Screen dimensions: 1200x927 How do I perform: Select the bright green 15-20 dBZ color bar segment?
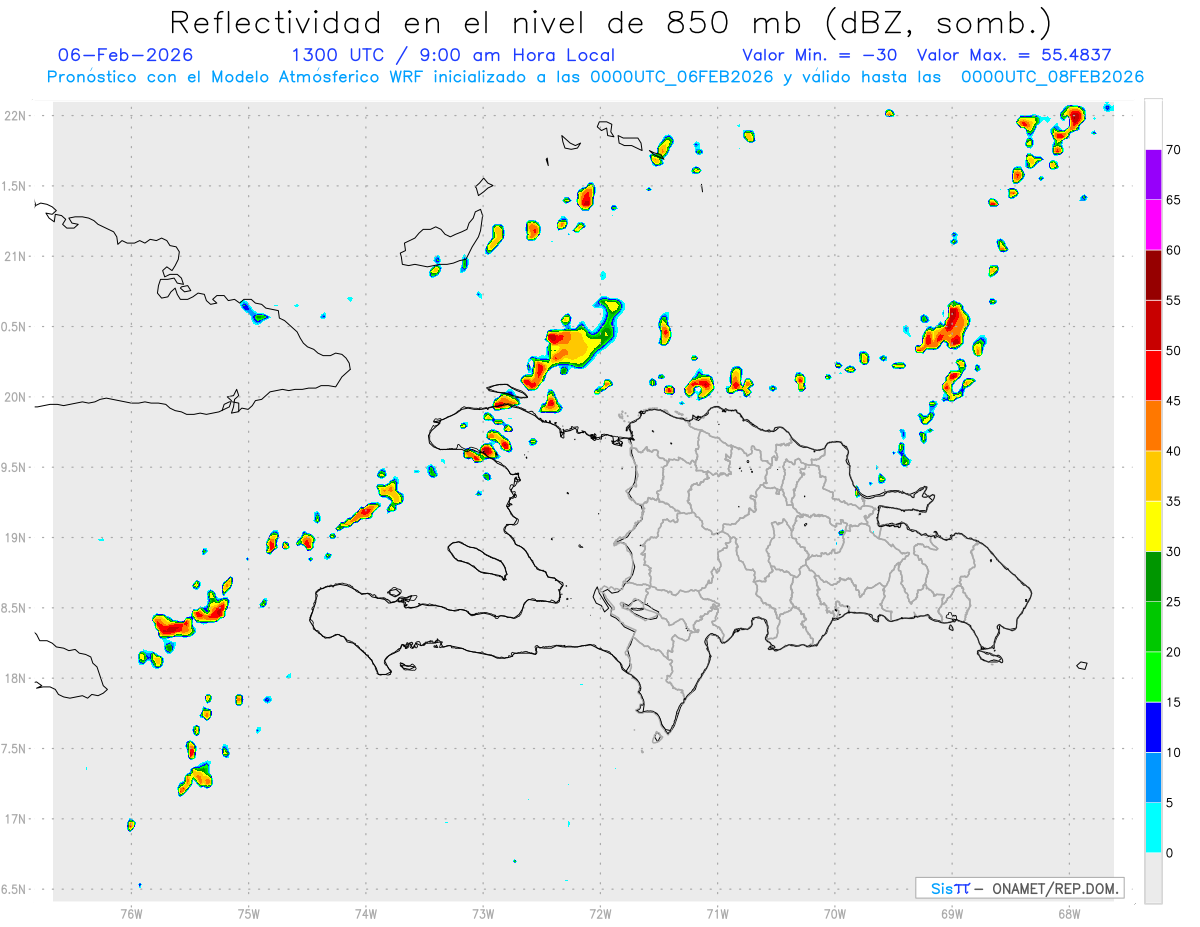[x=1153, y=677]
